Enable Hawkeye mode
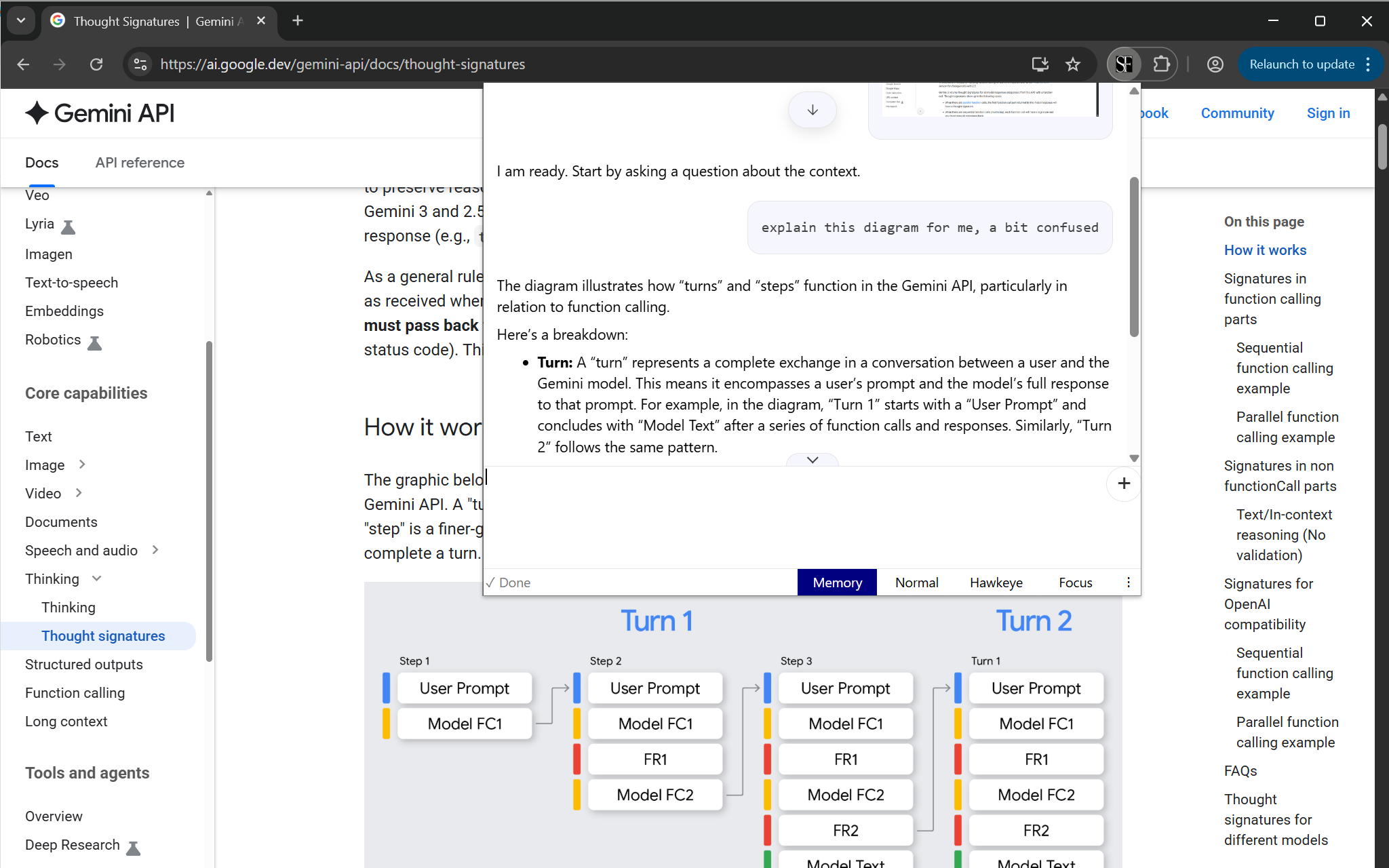The width and height of the screenshot is (1389, 868). 996,582
